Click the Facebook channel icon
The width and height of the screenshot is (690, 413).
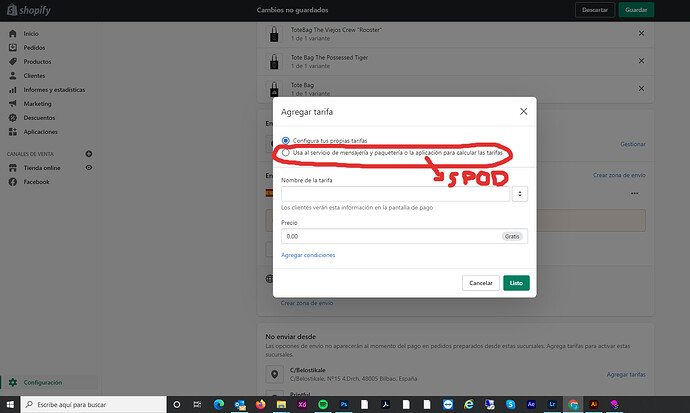pyautogui.click(x=13, y=182)
